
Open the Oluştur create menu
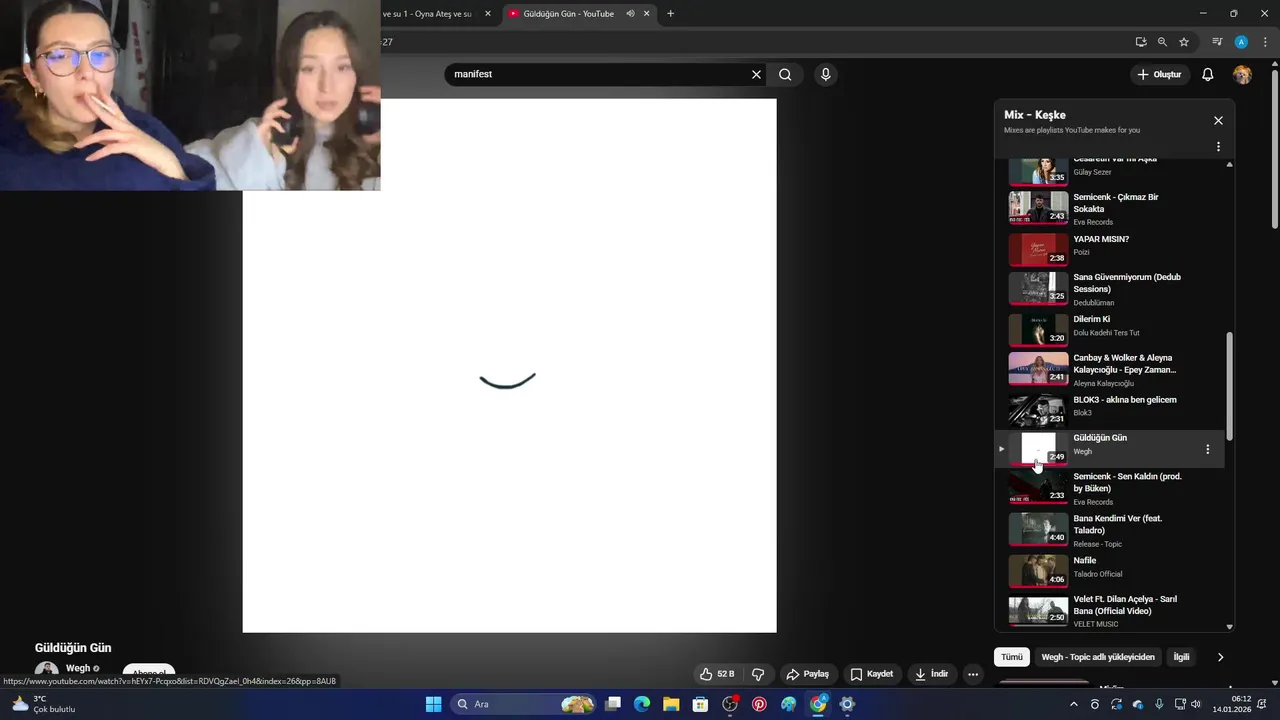click(x=1159, y=74)
